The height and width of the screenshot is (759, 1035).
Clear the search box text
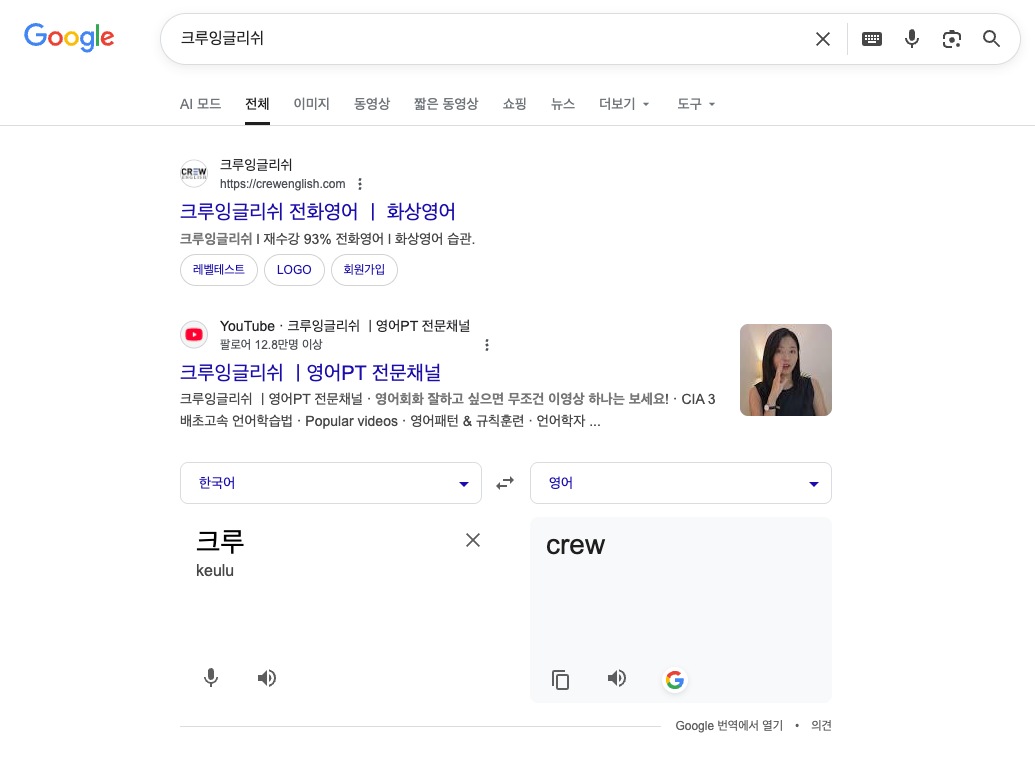pos(822,39)
